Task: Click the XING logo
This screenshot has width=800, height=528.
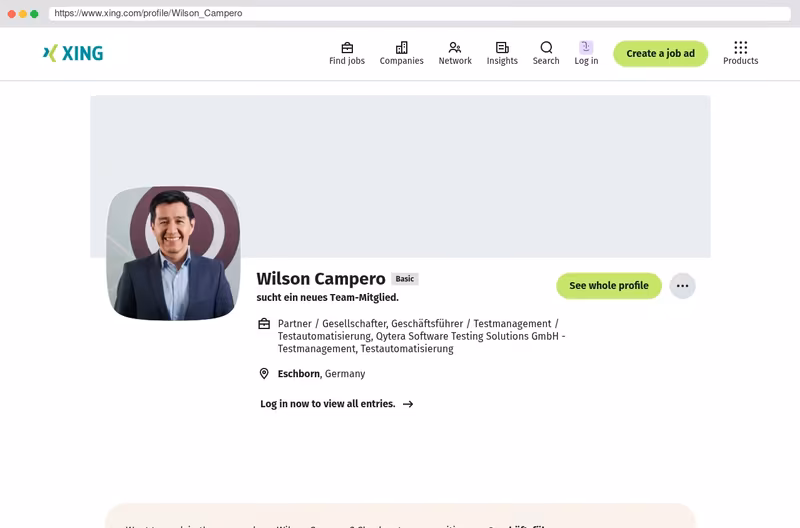Action: coord(73,53)
